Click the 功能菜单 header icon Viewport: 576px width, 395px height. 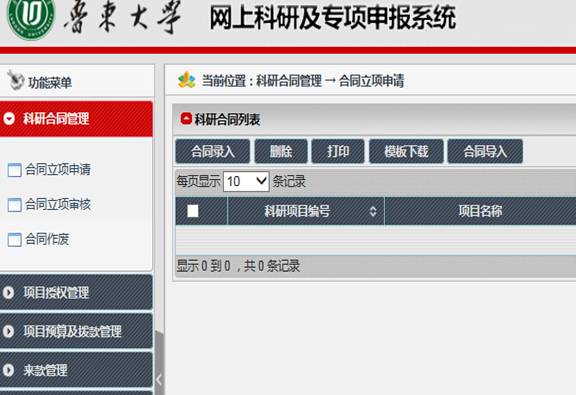pyautogui.click(x=15, y=80)
